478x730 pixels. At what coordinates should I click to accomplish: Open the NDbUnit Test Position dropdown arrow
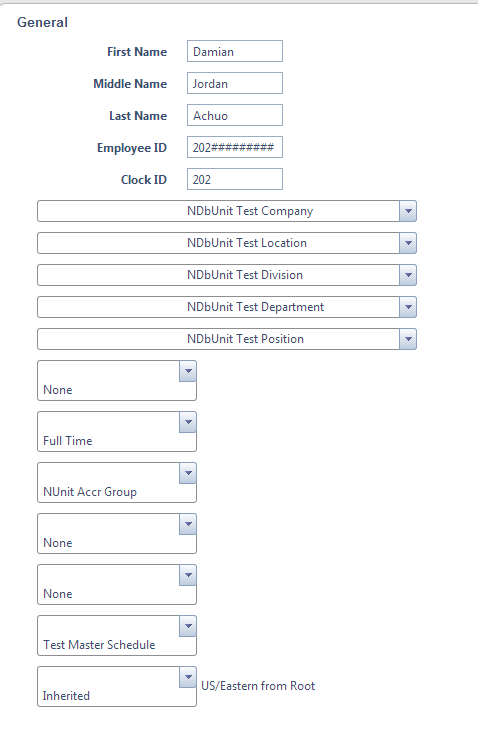point(408,339)
